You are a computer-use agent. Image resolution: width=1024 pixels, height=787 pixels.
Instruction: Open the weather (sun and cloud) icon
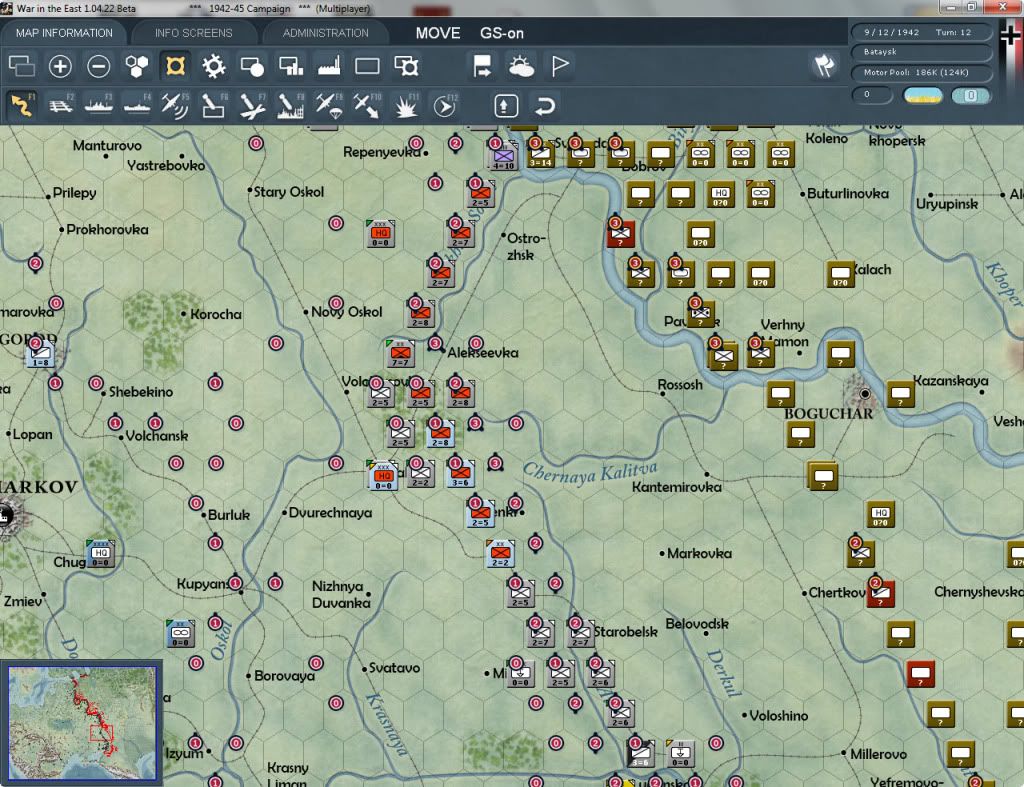coord(521,66)
